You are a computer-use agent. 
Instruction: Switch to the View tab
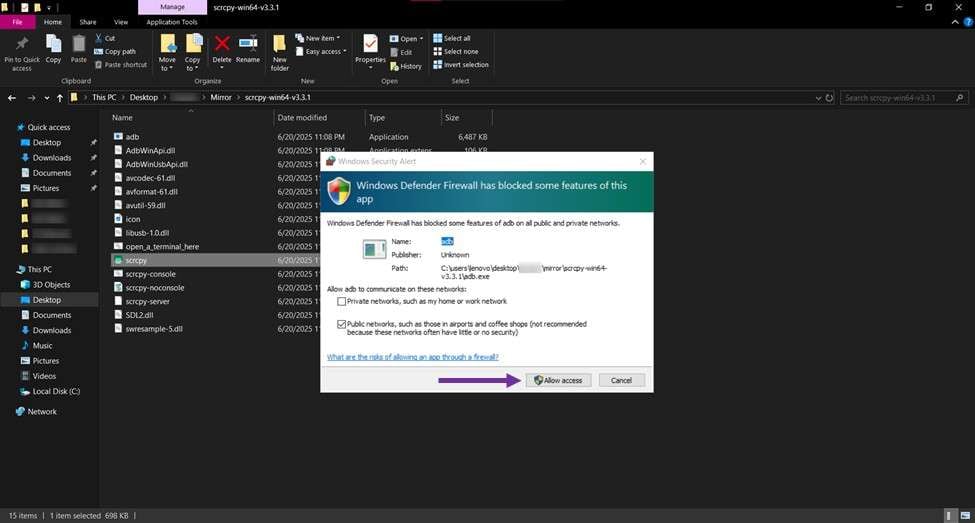point(121,22)
